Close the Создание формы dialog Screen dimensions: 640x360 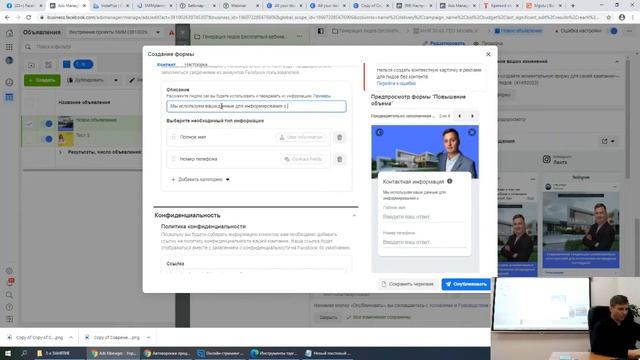(x=488, y=54)
